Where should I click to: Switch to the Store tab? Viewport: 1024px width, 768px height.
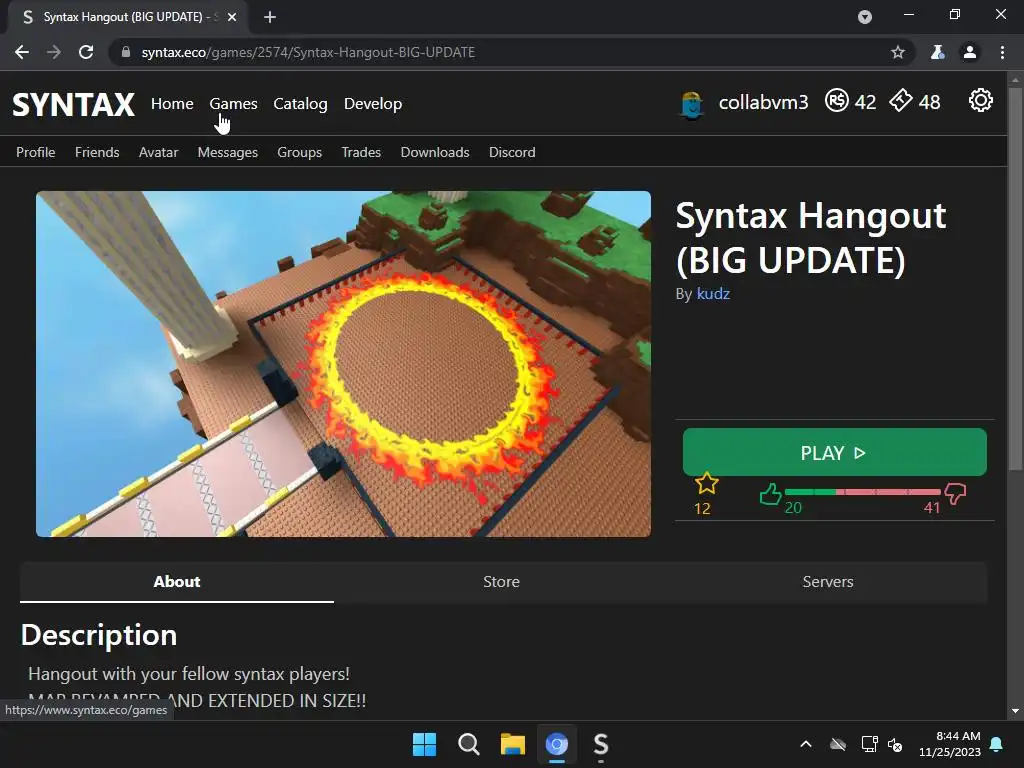(x=501, y=582)
